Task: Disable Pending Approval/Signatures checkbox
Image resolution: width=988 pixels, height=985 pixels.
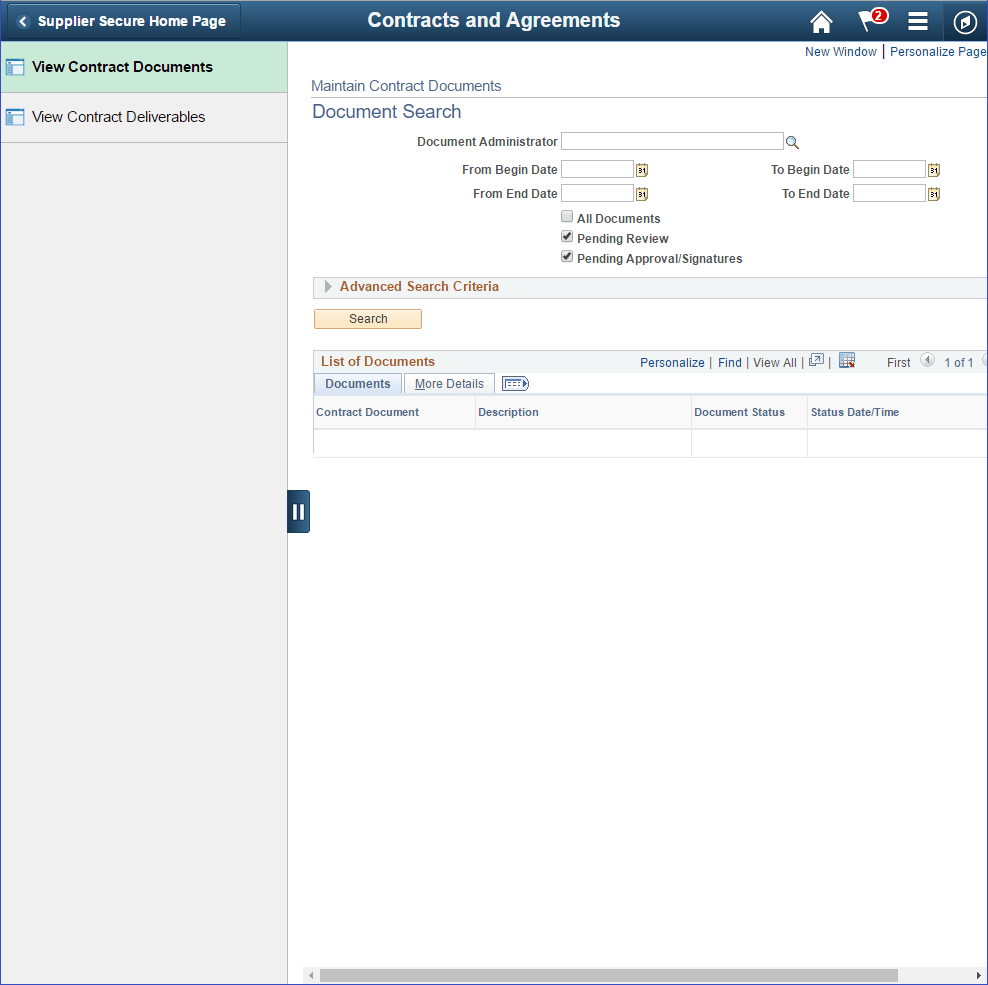Action: (567, 256)
